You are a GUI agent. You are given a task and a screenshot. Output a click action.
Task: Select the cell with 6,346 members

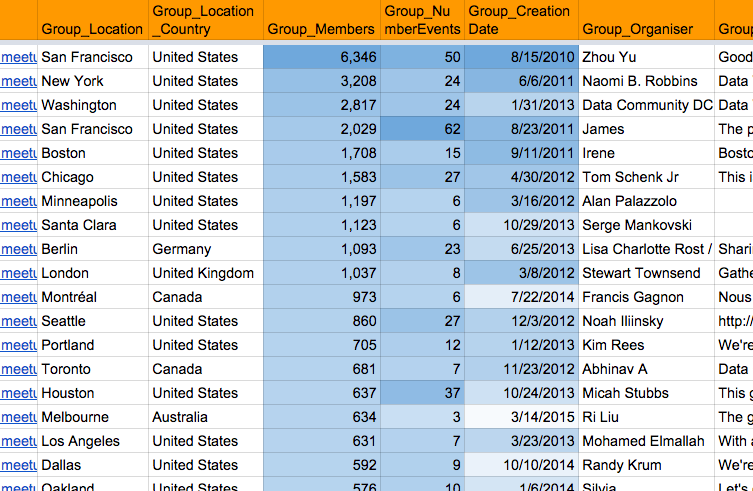point(320,57)
